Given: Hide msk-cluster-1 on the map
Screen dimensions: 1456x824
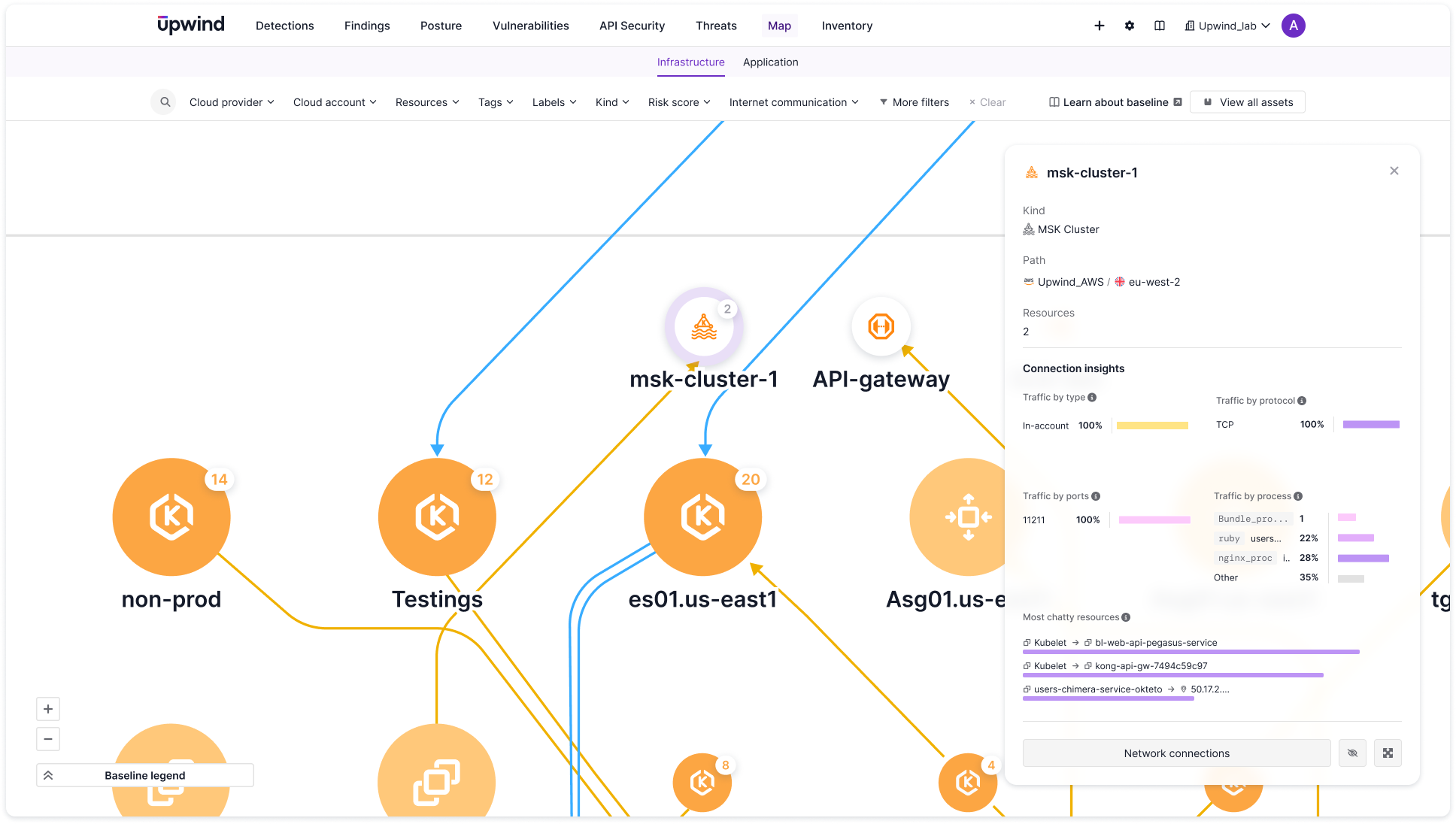Looking at the screenshot, I should click(x=1352, y=753).
